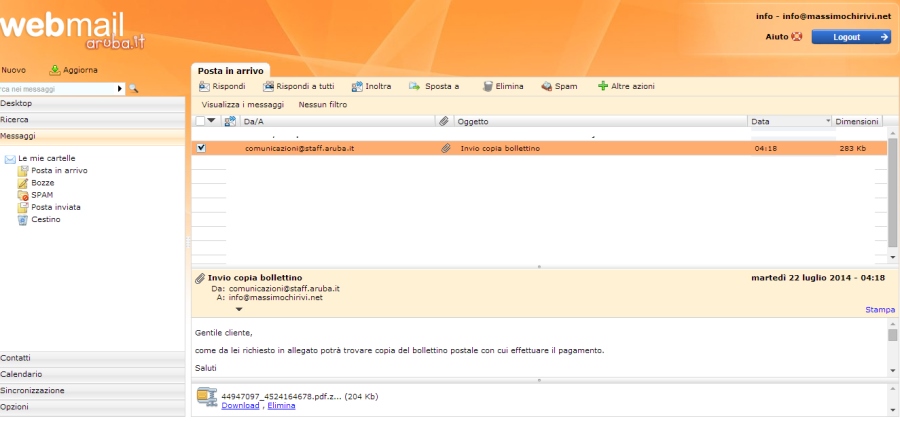Click the Rispondi a tutti icon
The height and width of the screenshot is (421, 900).
coord(268,87)
